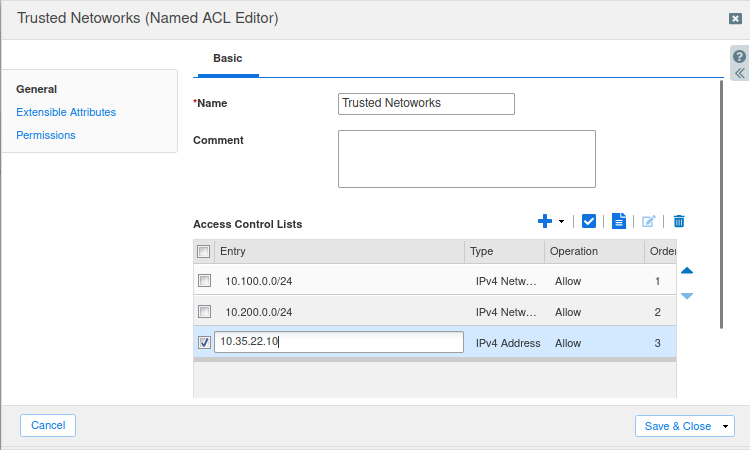The width and height of the screenshot is (750, 450).
Task: Expand the Save & Close dropdown arrow
Action: click(725, 426)
